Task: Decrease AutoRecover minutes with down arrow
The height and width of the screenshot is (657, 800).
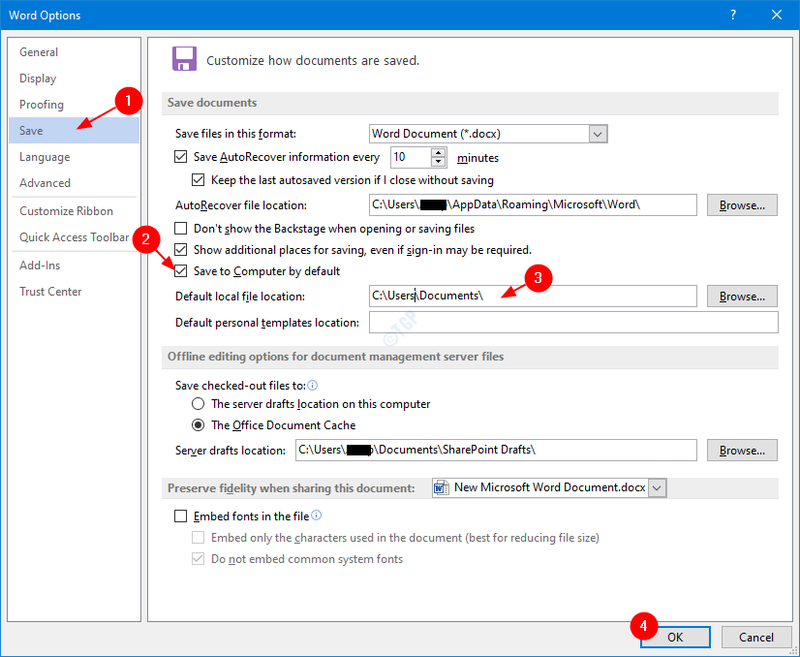Action: (438, 162)
